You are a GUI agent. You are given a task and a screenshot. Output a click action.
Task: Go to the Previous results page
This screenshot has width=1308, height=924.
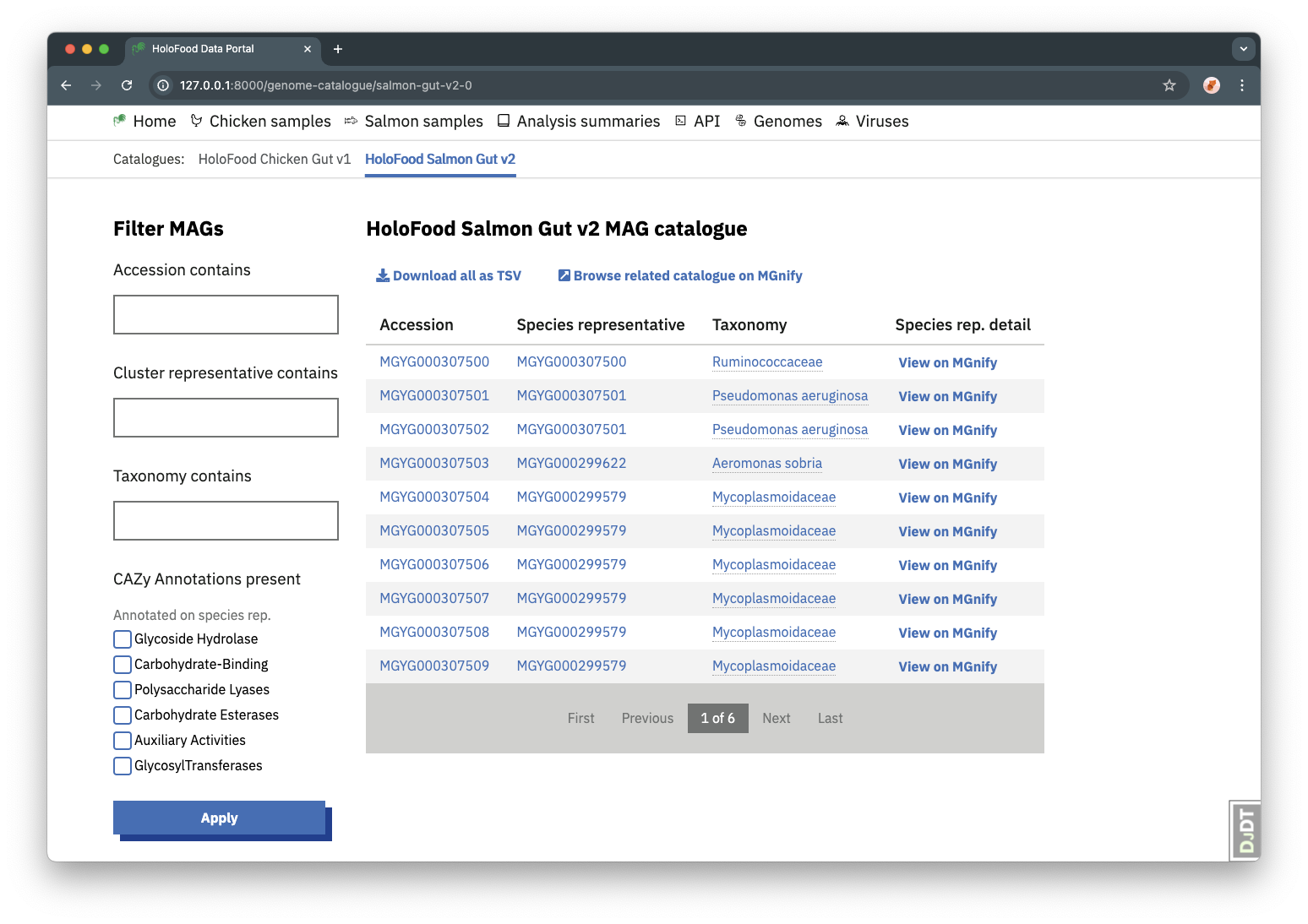tap(648, 718)
